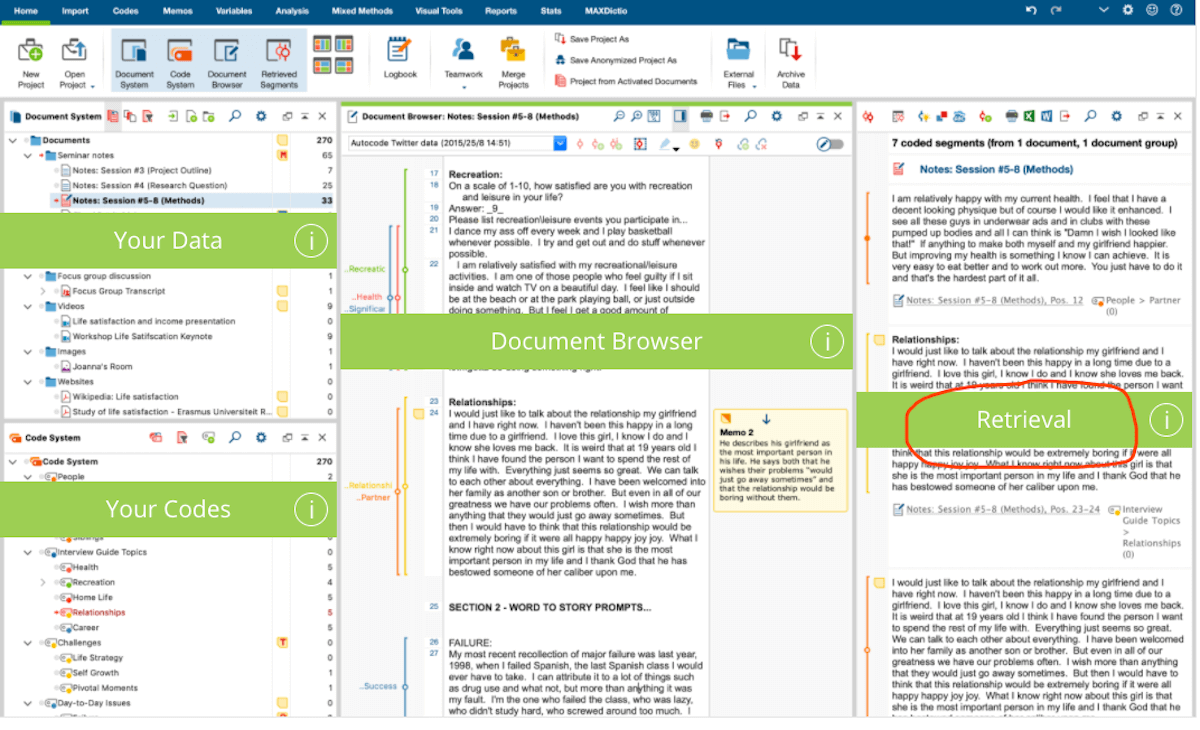Open settings gear in the top bar
The height and width of the screenshot is (730, 1200).
[x=1128, y=10]
